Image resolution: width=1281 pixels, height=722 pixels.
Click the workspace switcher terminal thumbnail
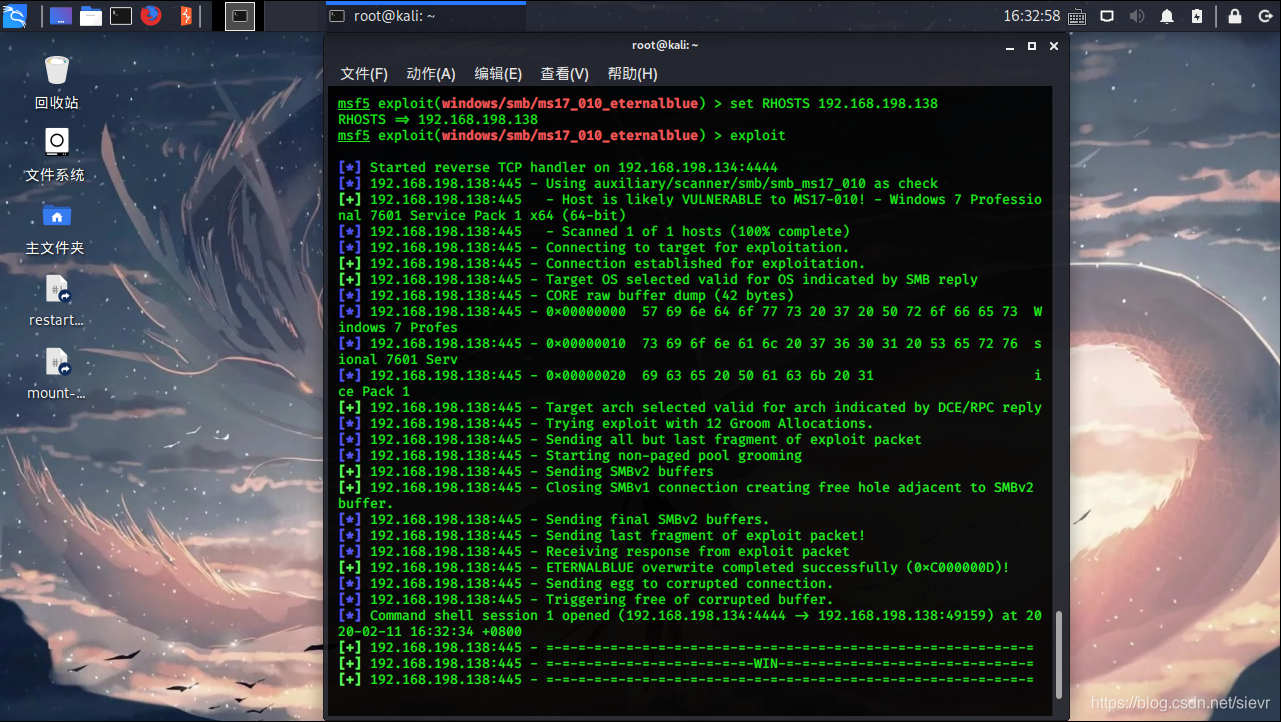[x=240, y=16]
